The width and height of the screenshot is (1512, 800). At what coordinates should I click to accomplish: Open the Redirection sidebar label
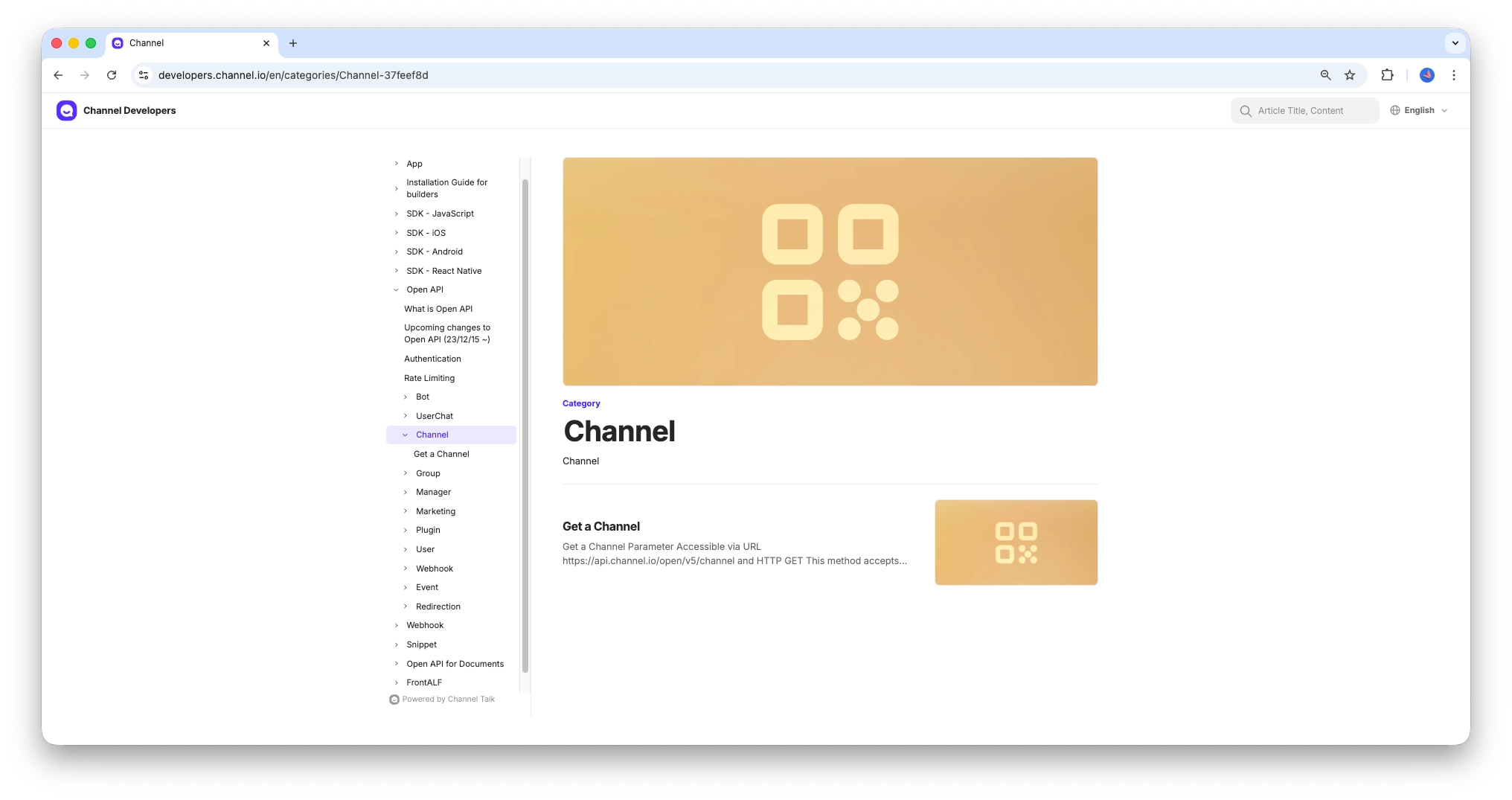[438, 607]
